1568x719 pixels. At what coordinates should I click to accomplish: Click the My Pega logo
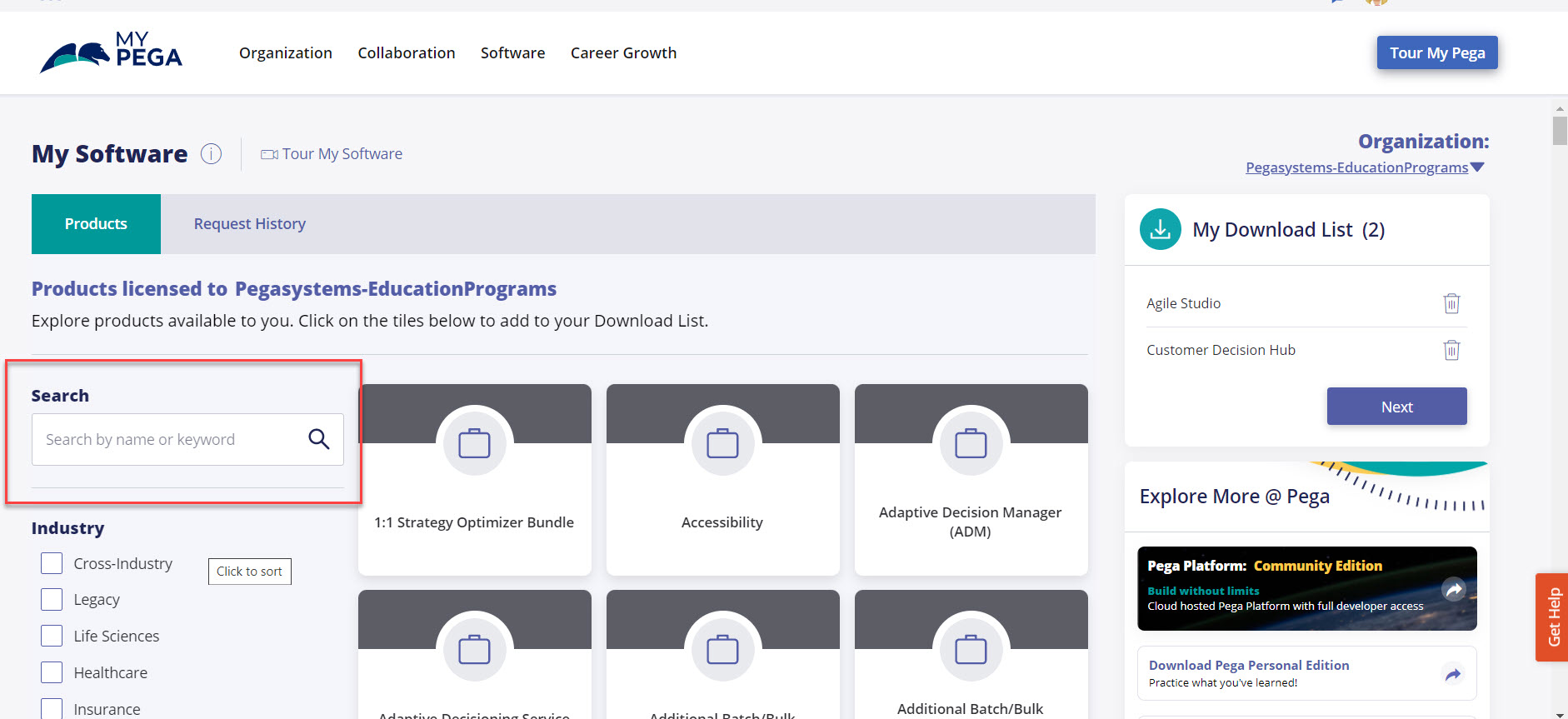(x=111, y=52)
